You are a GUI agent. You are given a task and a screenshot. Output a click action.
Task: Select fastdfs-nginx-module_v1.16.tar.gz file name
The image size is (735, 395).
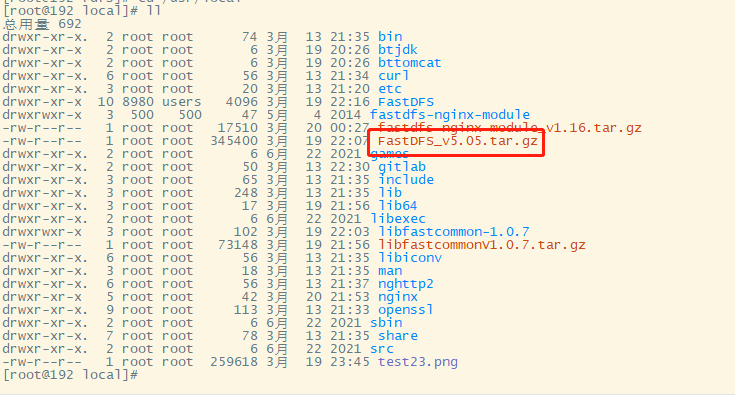pyautogui.click(x=510, y=128)
